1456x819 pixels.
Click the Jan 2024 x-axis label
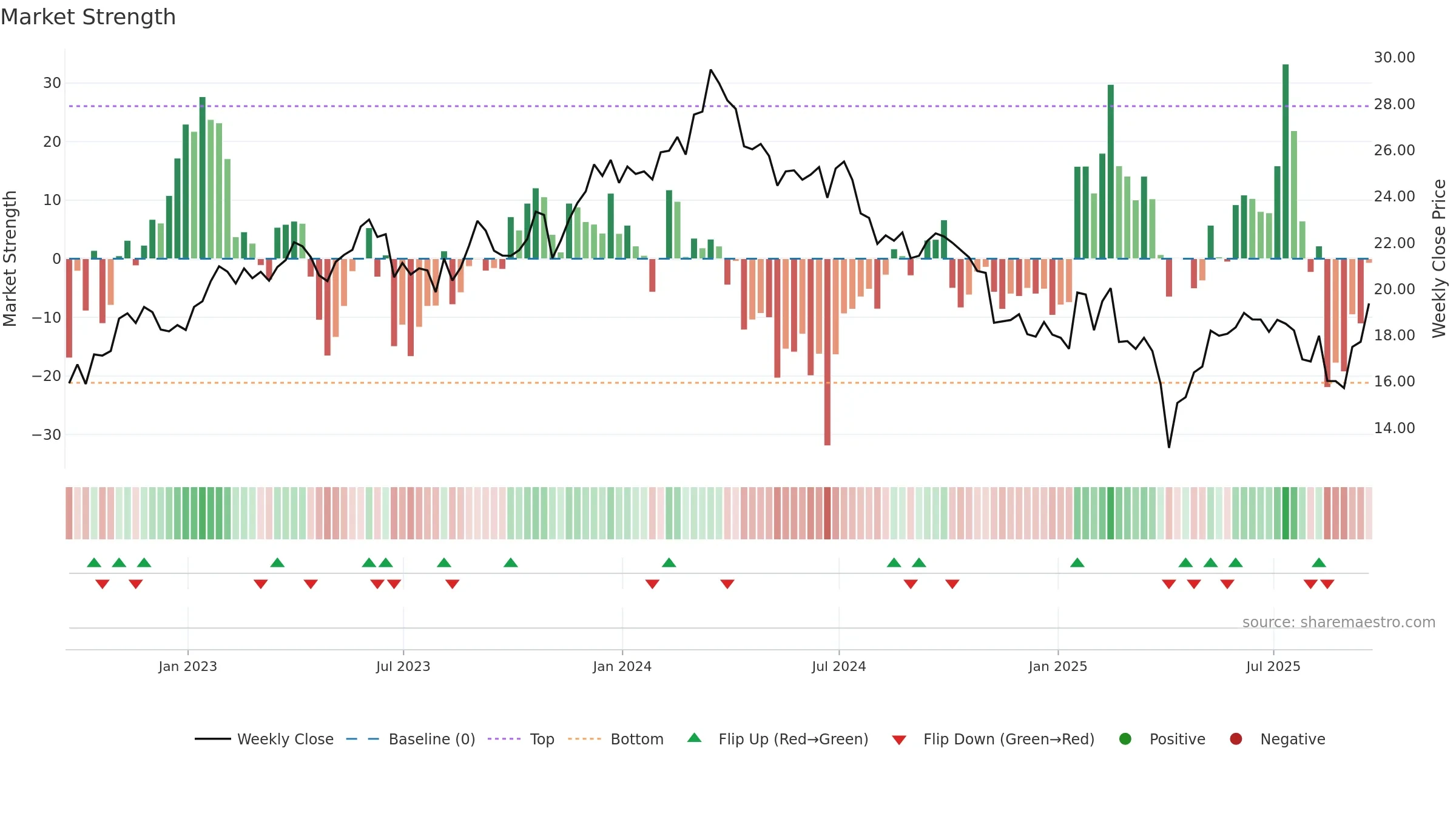click(622, 666)
